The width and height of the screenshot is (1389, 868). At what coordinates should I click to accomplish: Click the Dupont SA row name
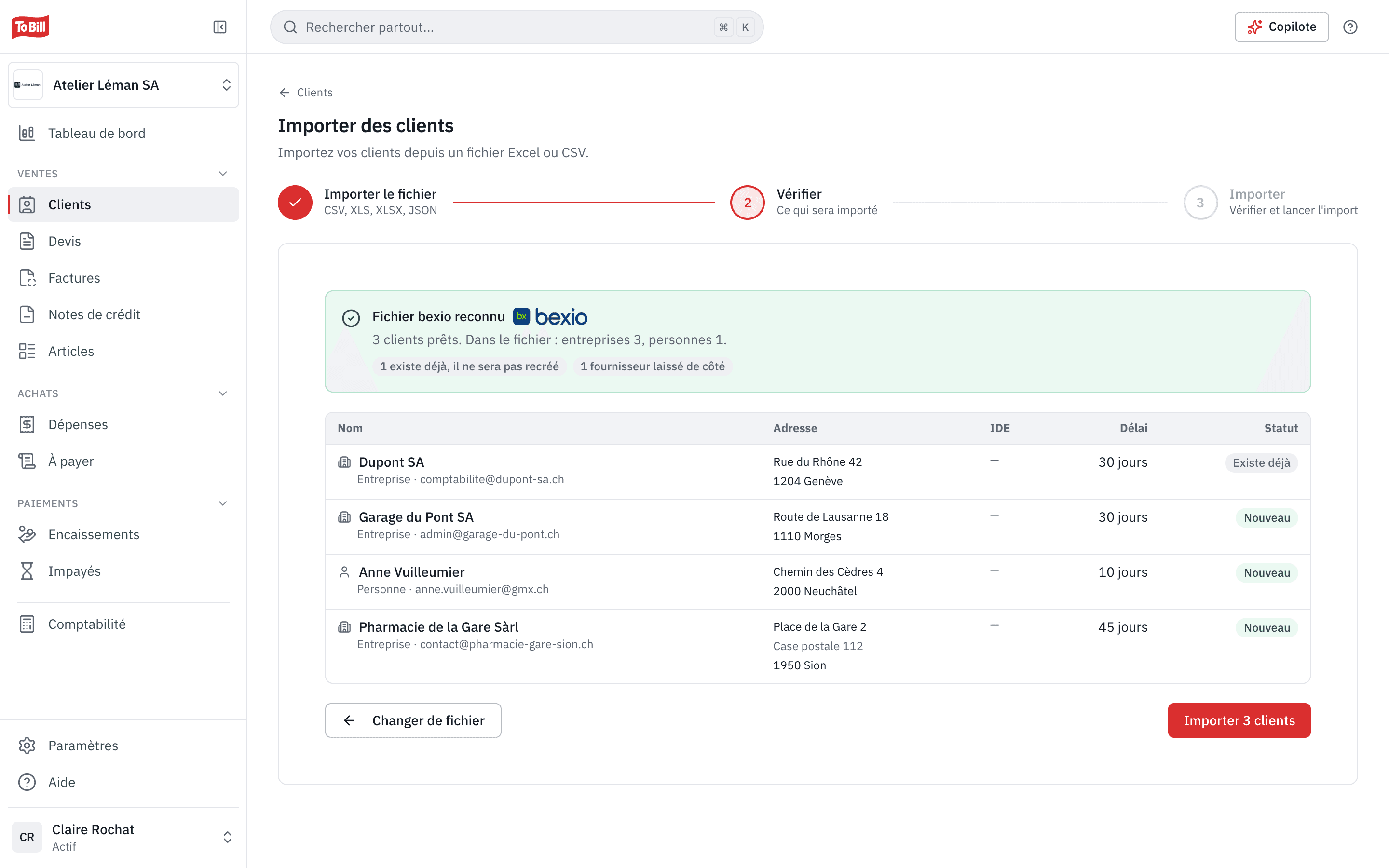click(391, 462)
